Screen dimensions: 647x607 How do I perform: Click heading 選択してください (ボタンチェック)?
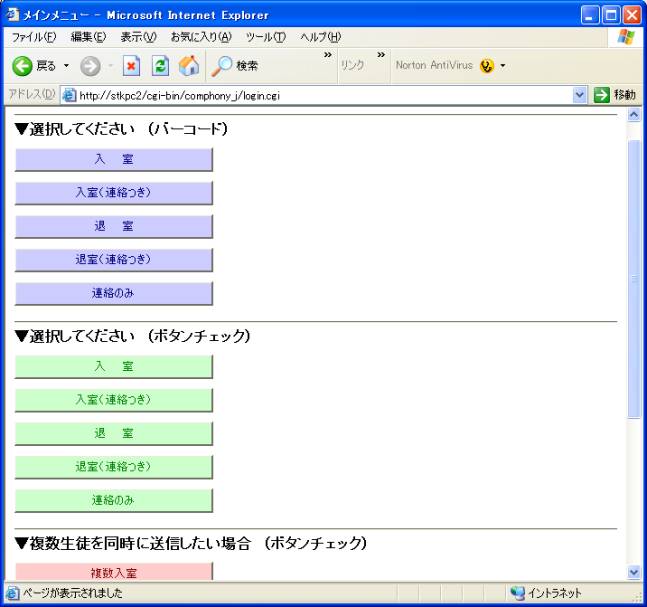click(132, 336)
